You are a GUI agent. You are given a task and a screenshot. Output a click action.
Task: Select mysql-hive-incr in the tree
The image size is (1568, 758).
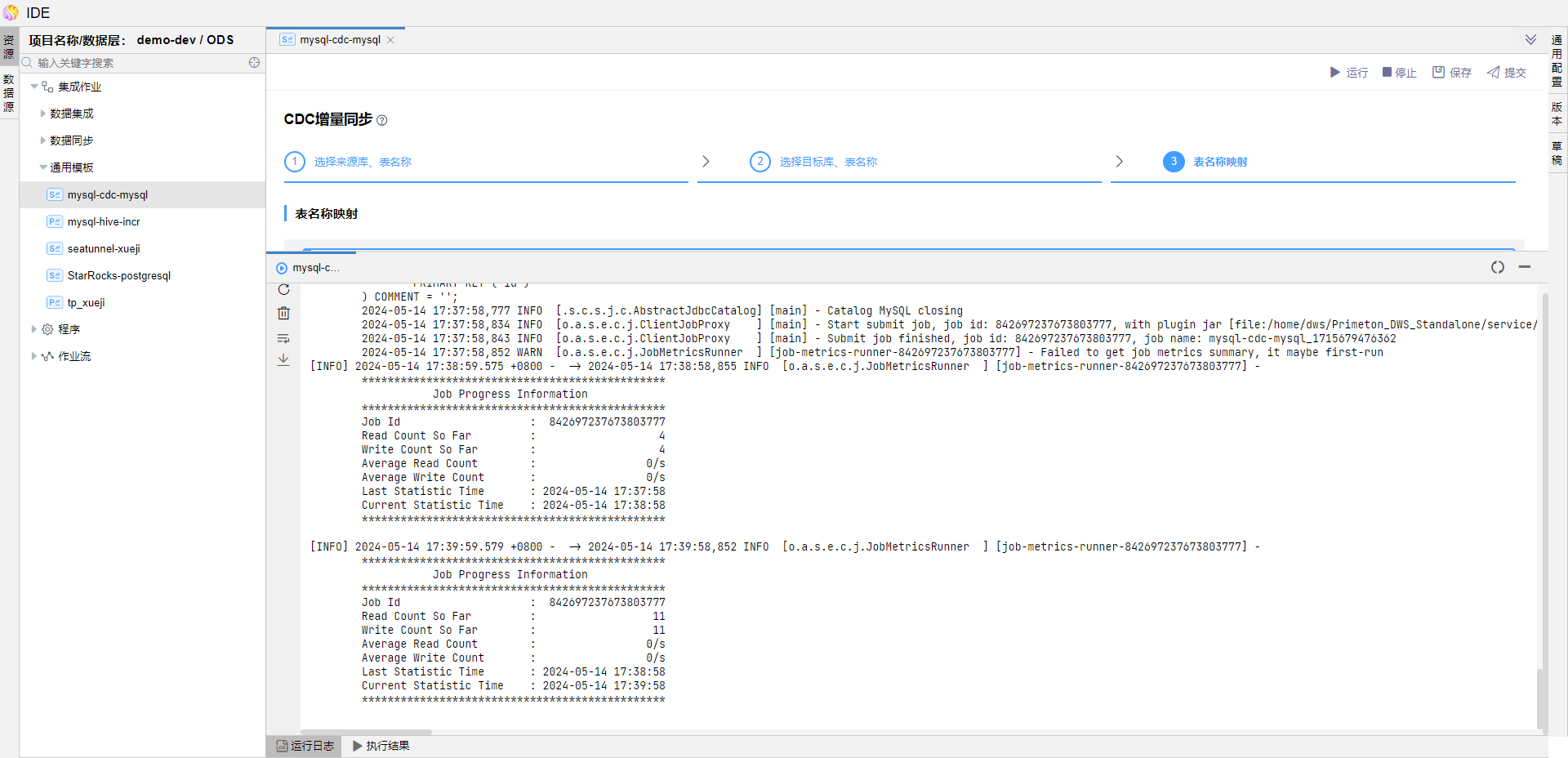click(103, 221)
